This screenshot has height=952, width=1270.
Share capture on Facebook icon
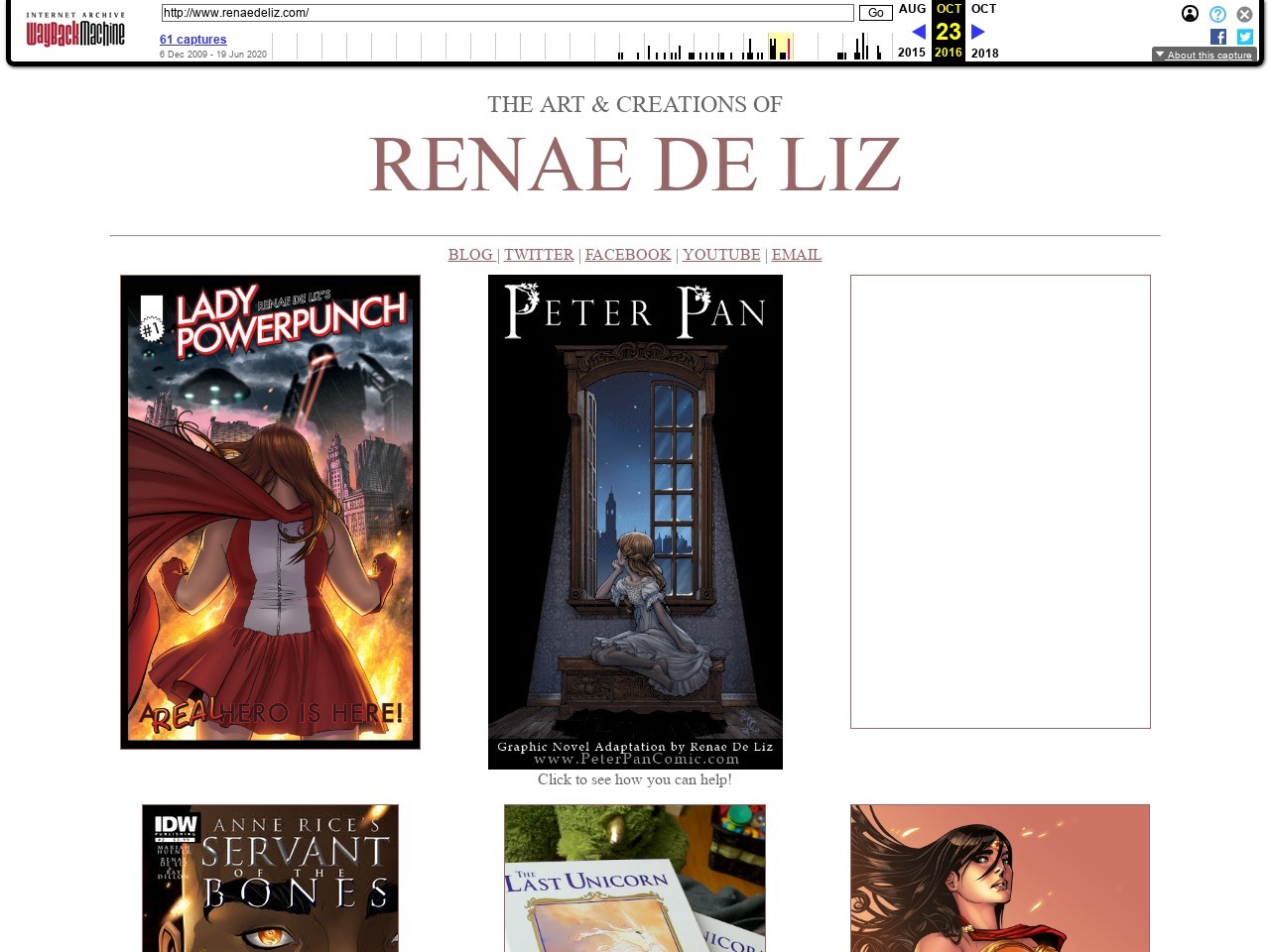pyautogui.click(x=1218, y=37)
